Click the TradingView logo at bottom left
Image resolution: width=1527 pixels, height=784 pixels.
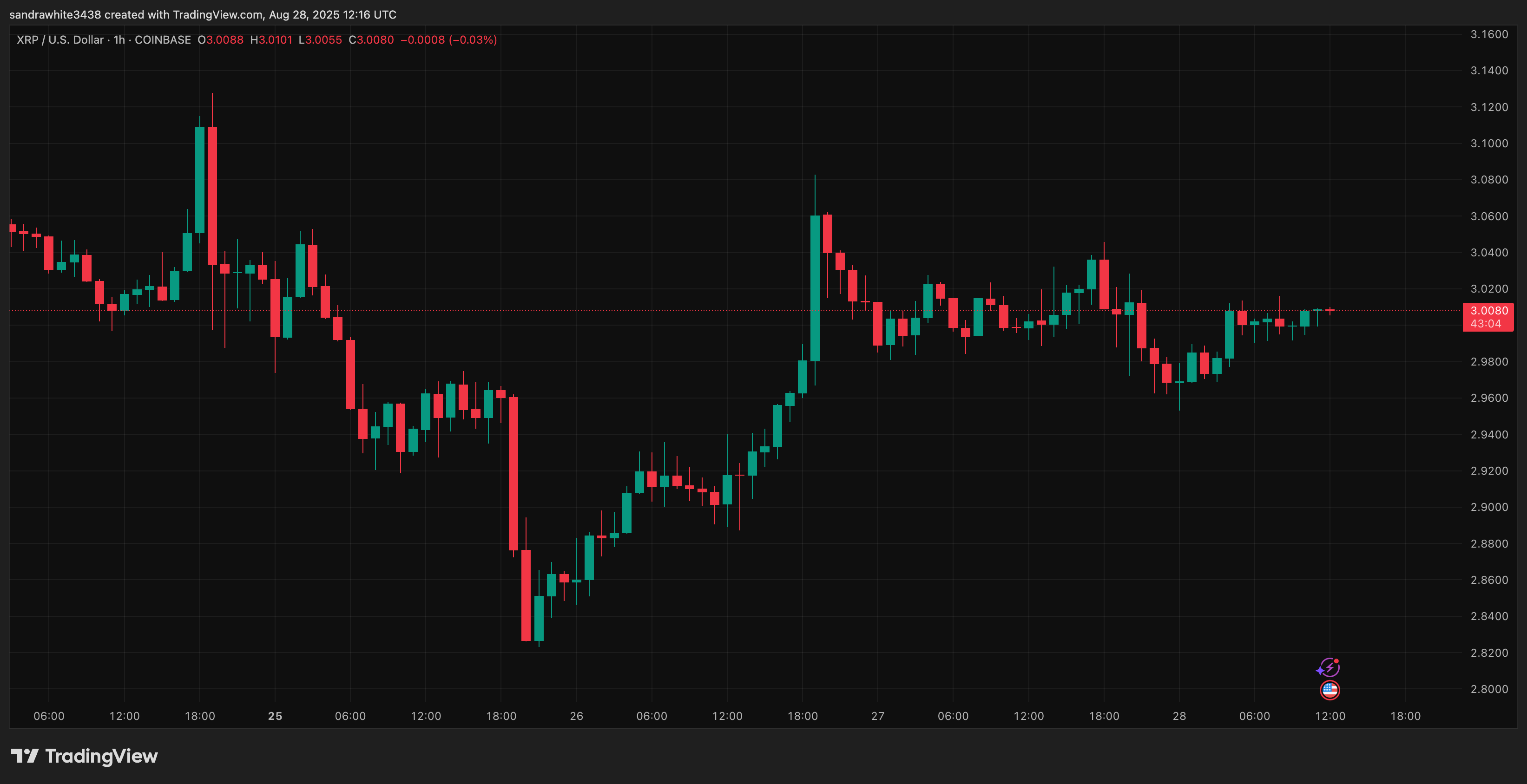tap(84, 756)
